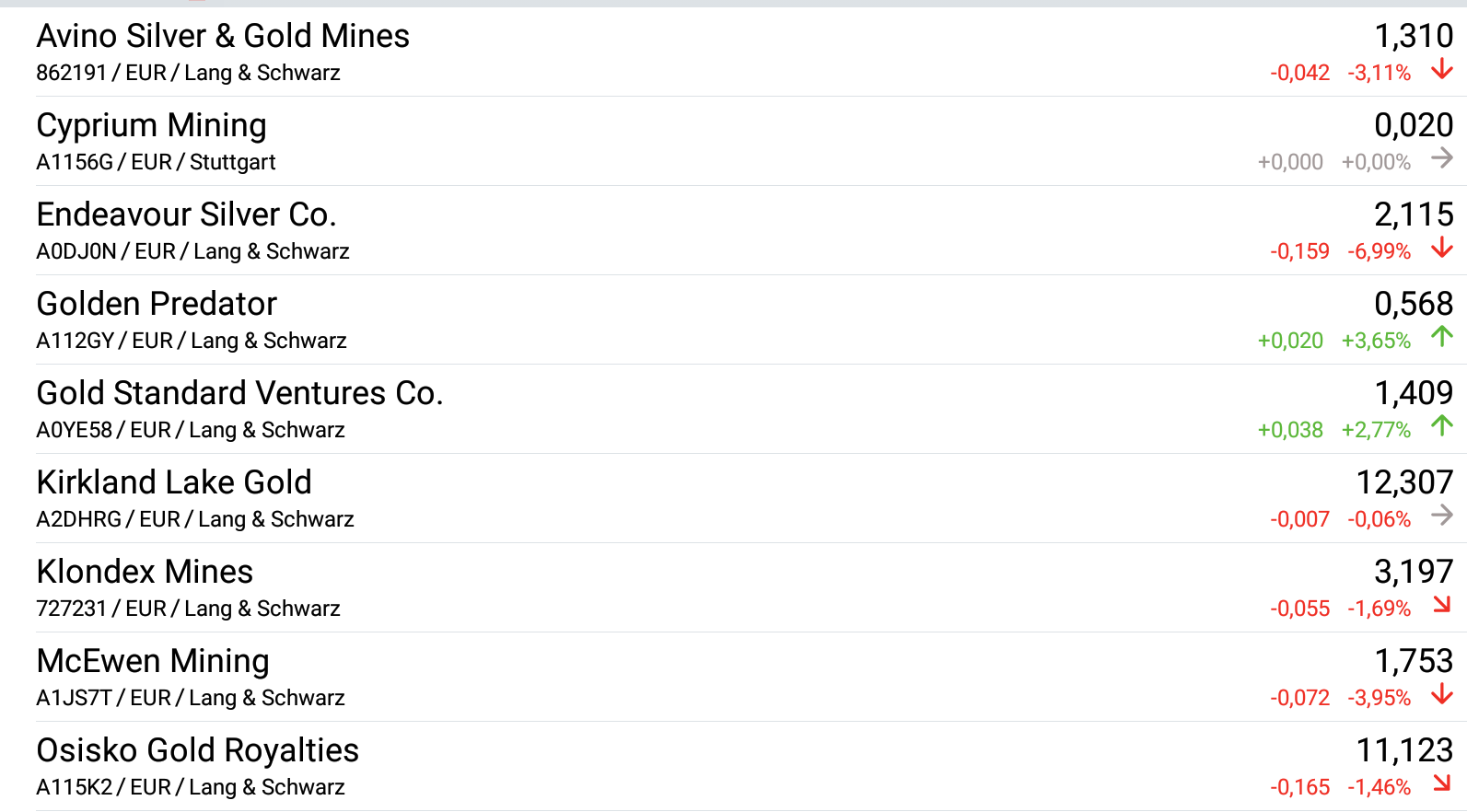Click Gold Standard Ventures' green up arrow
This screenshot has height=812, width=1467.
click(1442, 426)
